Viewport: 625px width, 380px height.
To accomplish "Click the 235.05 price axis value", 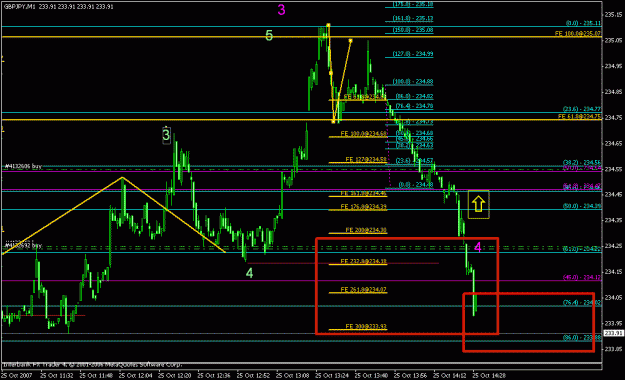I will 613,40.
